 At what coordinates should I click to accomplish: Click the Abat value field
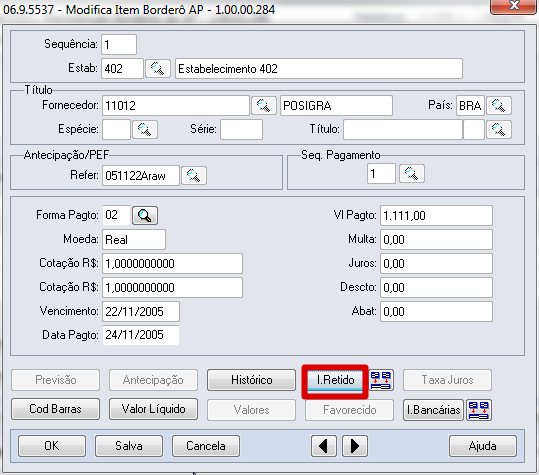pyautogui.click(x=436, y=311)
